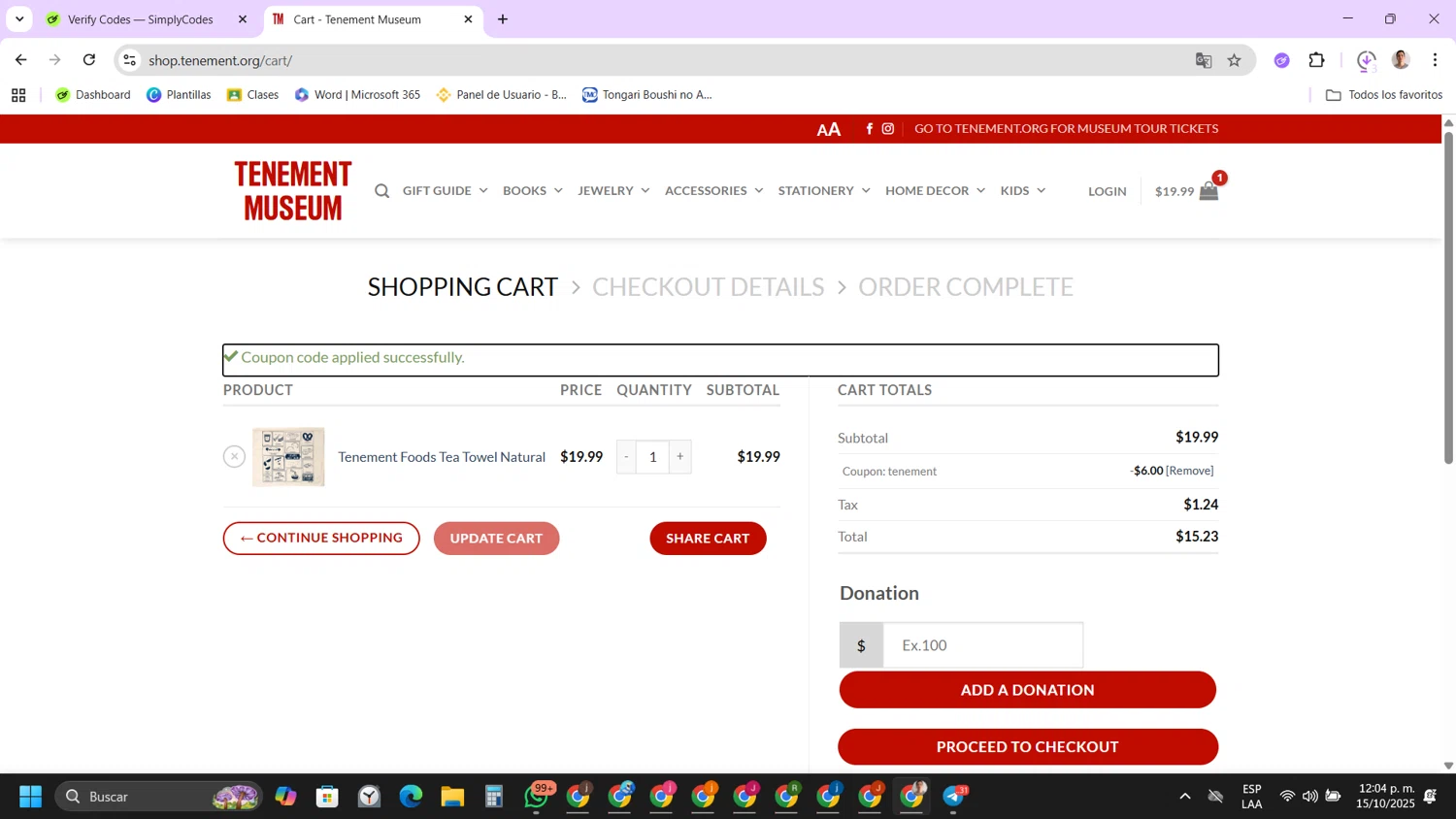Image resolution: width=1456 pixels, height=819 pixels.
Task: Open CHECKOUT DETAILS step
Action: pos(708,287)
